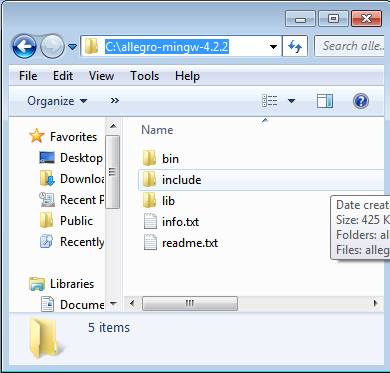
Task: Click the navigation pane vertical scrollbar thumb
Action: (x=113, y=172)
